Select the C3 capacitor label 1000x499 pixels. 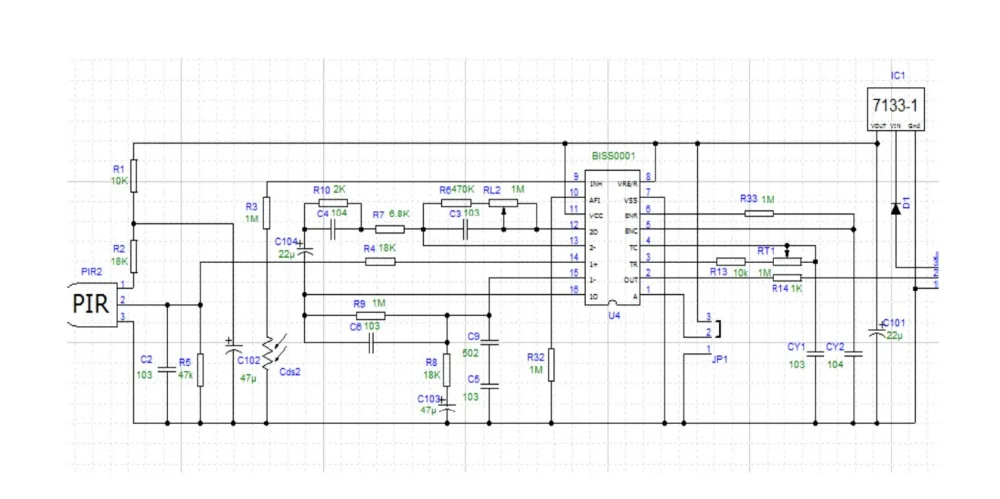(455, 213)
